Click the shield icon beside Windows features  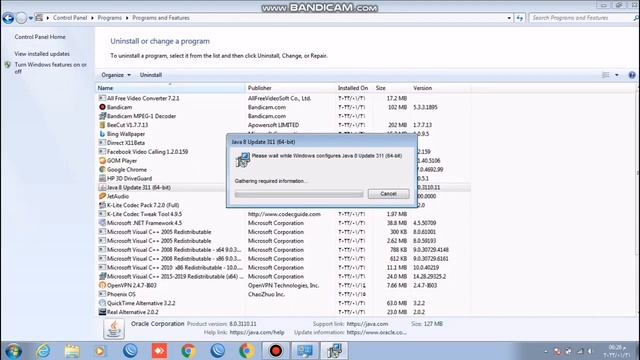click(8, 65)
